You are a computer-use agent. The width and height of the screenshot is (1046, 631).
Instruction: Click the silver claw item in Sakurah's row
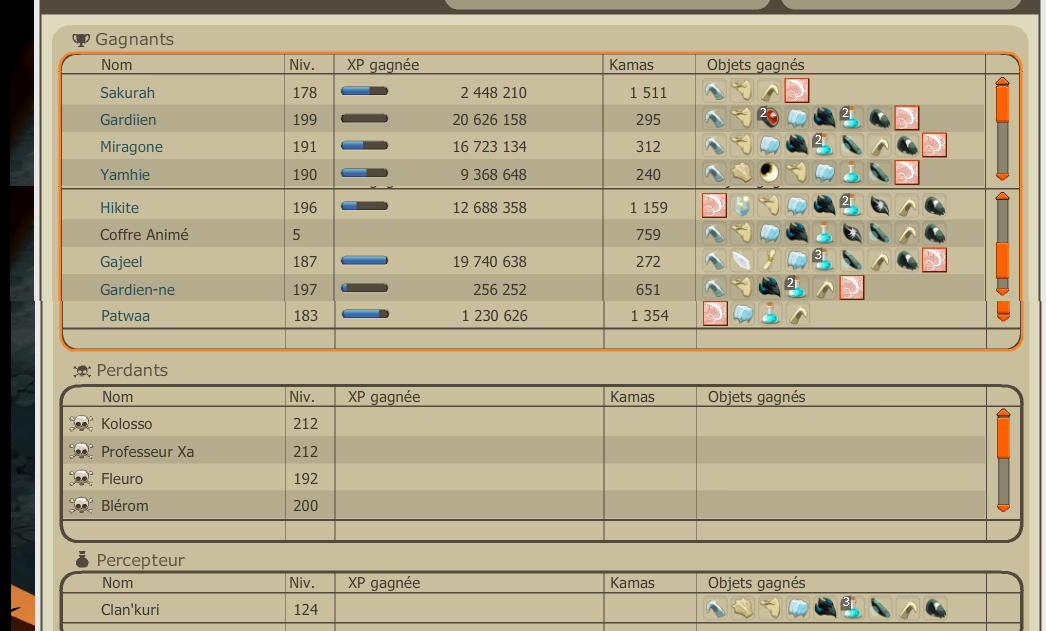tap(714, 91)
